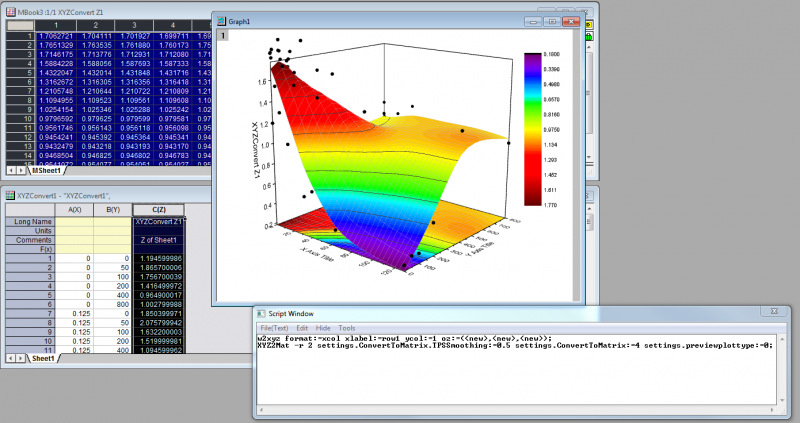Click the XYZ2Mat script line in Script Window
This screenshot has width=800, height=423.
pos(515,345)
